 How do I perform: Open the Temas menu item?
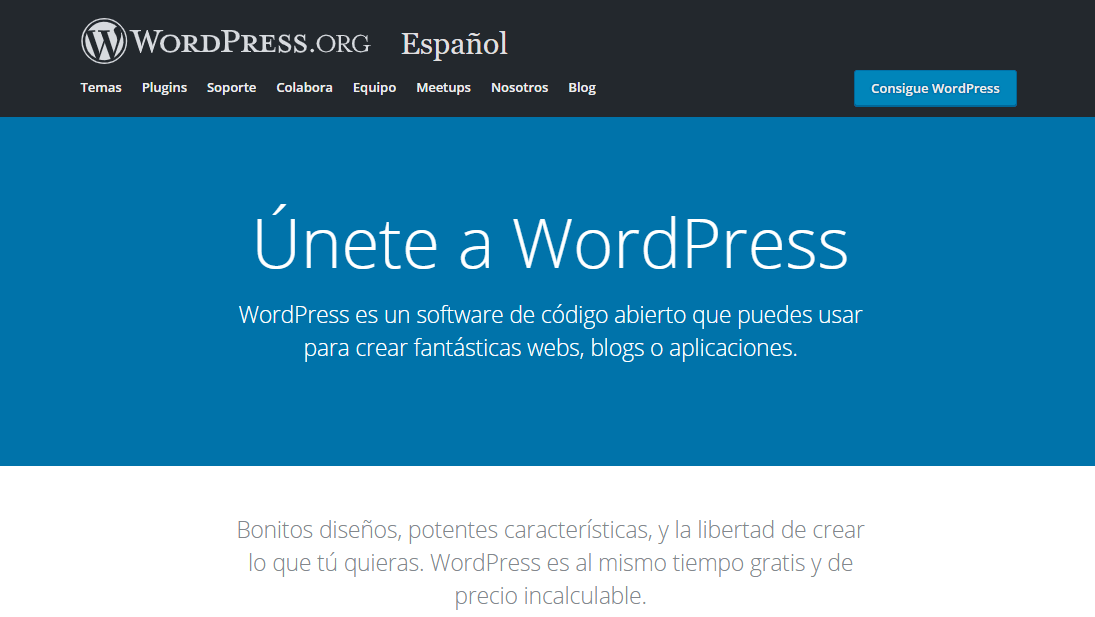[101, 87]
